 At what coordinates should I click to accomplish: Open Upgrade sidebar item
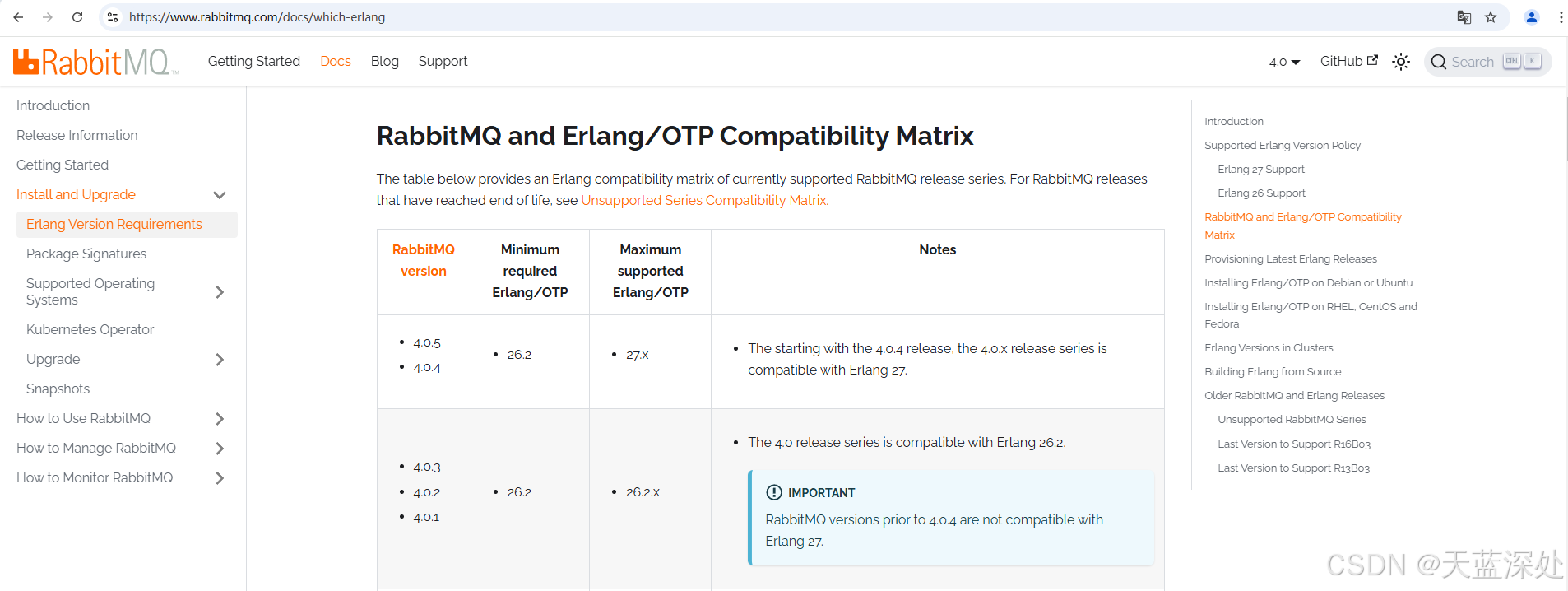coord(53,359)
